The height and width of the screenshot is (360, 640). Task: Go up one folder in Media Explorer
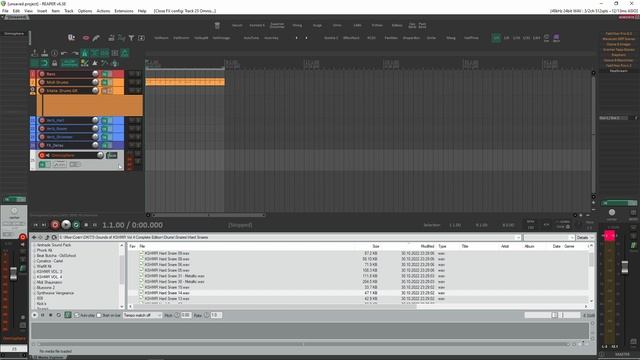click(47, 237)
